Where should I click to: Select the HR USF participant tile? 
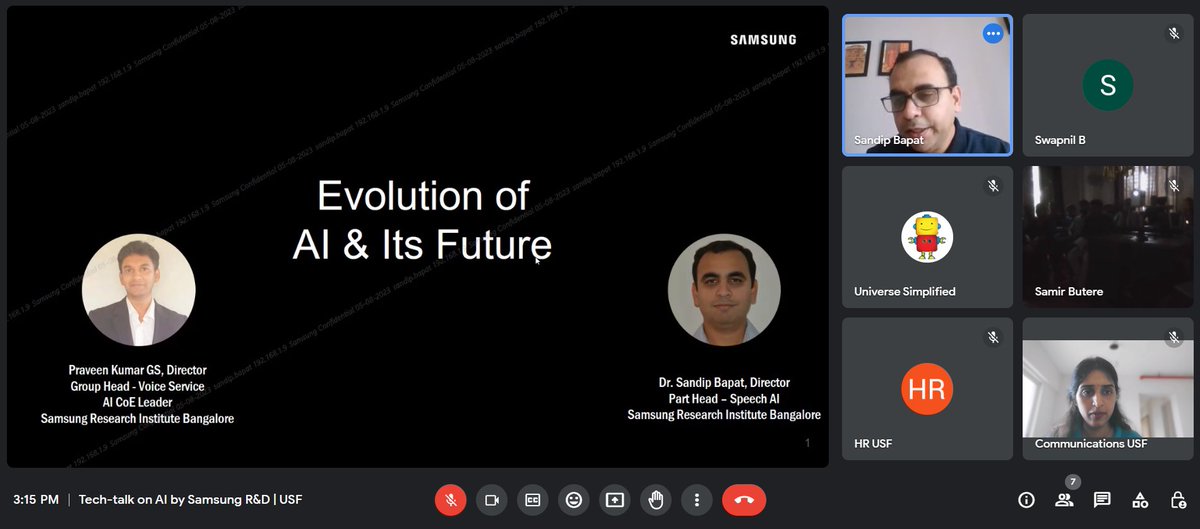click(x=927, y=389)
